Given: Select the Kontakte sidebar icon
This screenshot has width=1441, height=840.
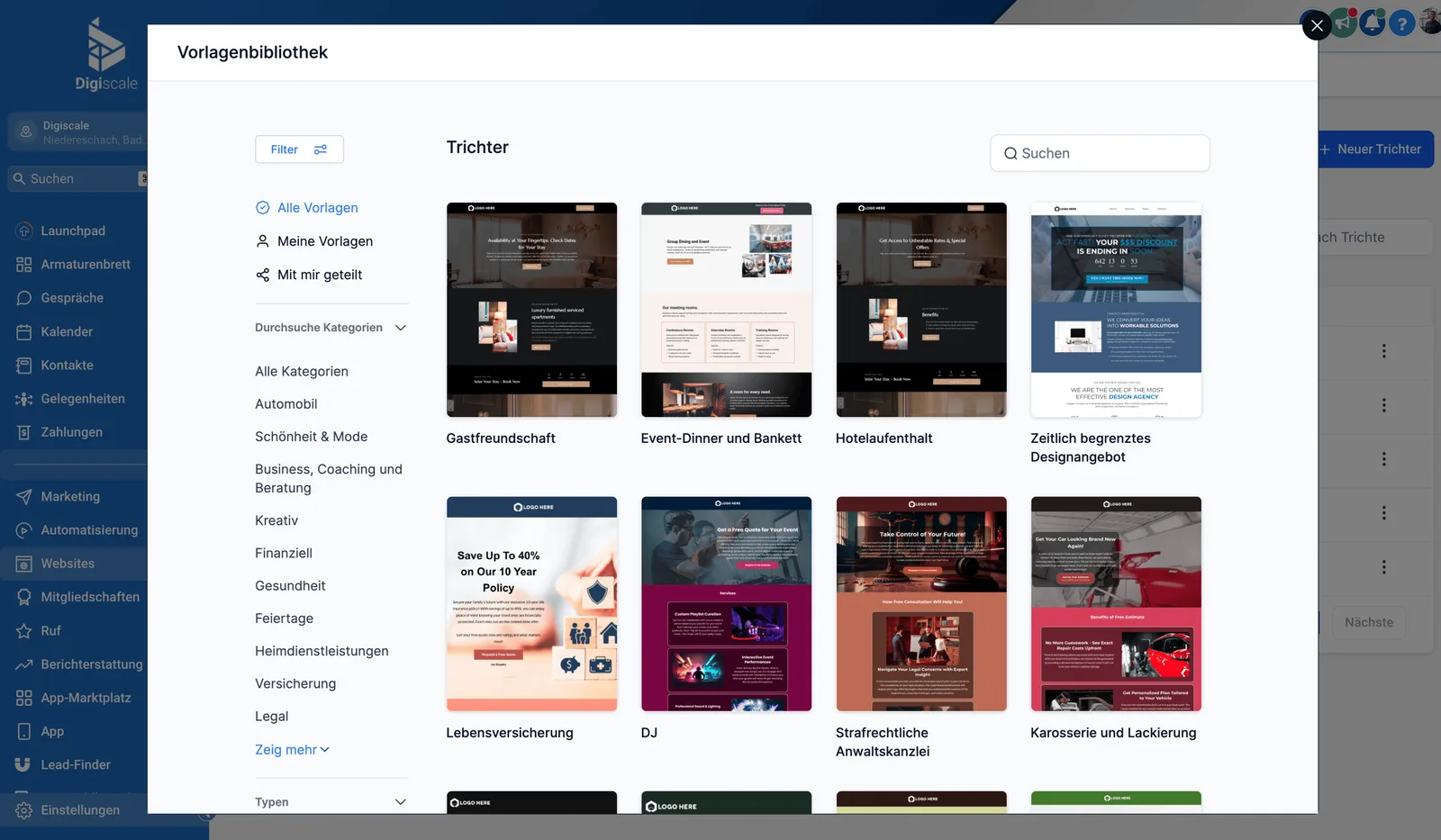Looking at the screenshot, I should [x=24, y=366].
